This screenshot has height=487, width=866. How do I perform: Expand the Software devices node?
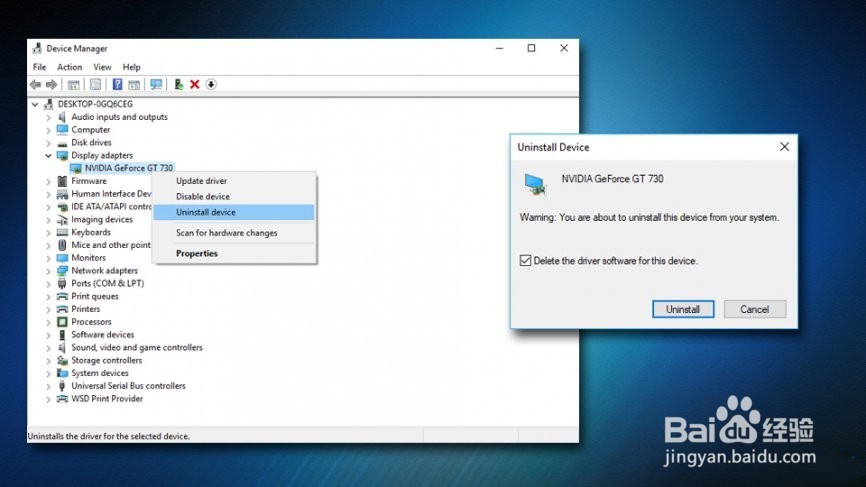coord(49,335)
